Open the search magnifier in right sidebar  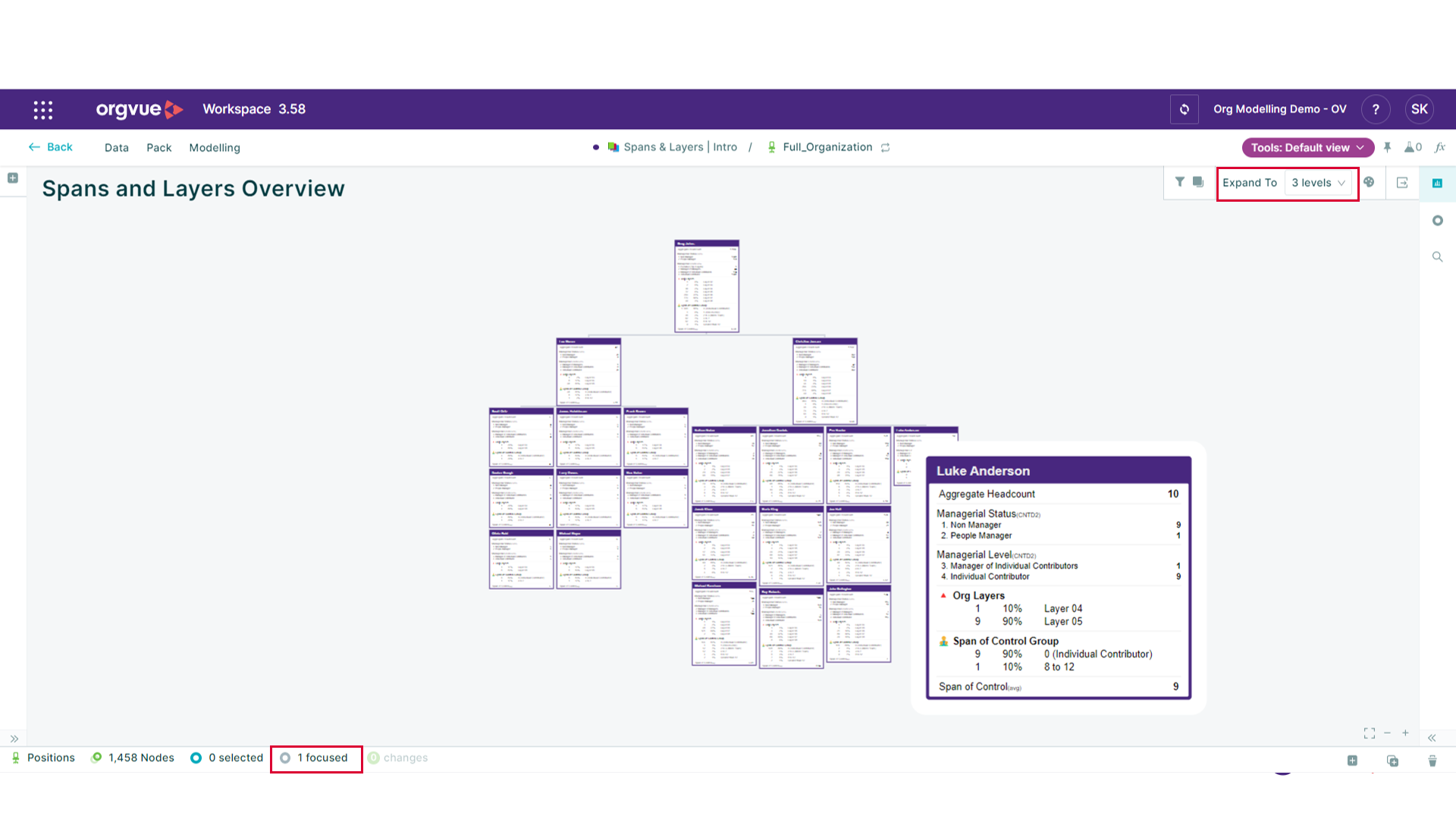tap(1437, 257)
